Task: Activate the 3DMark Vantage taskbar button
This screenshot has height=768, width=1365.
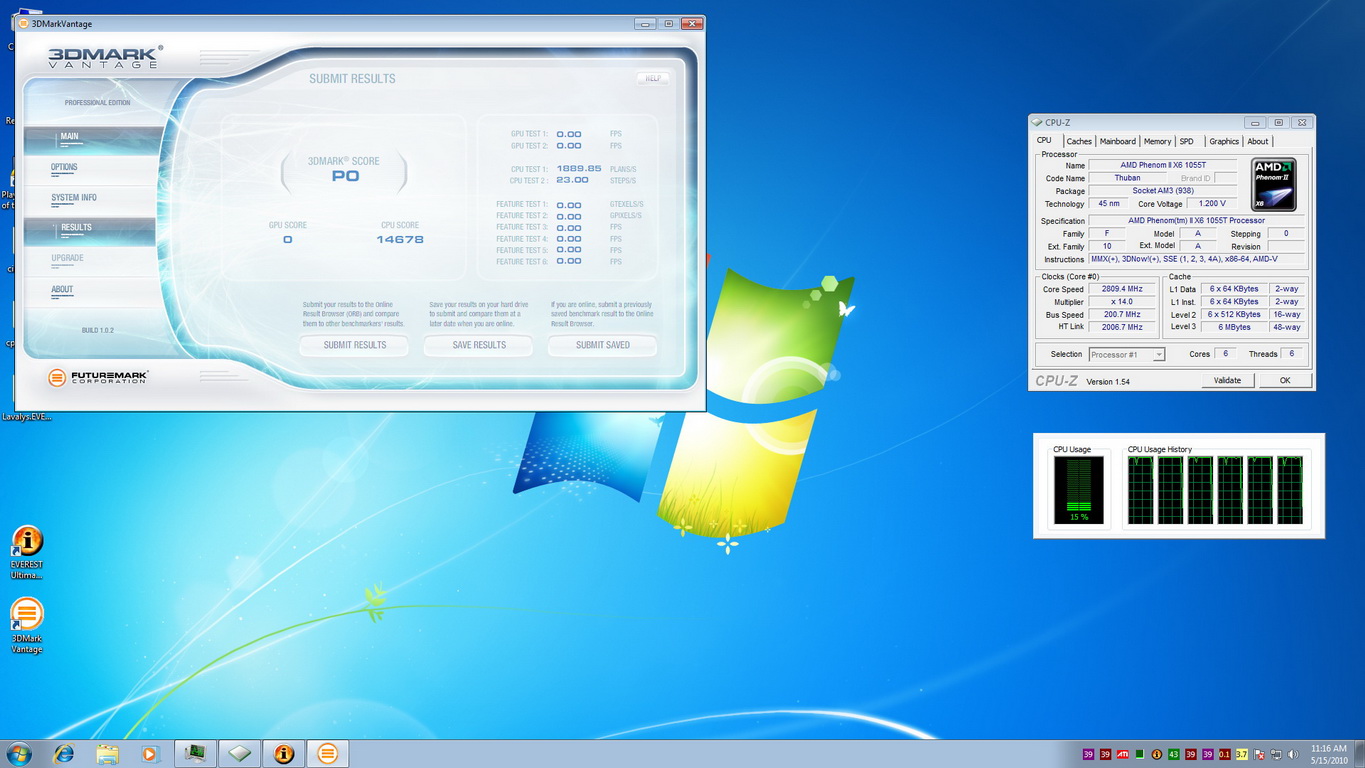Action: [x=328, y=753]
